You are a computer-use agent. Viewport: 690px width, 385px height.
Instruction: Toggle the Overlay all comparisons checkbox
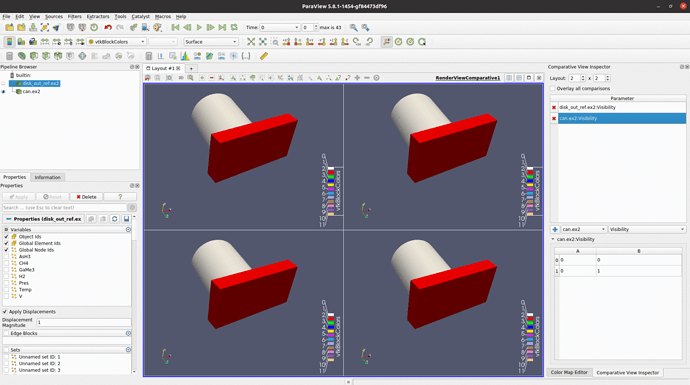click(x=553, y=88)
